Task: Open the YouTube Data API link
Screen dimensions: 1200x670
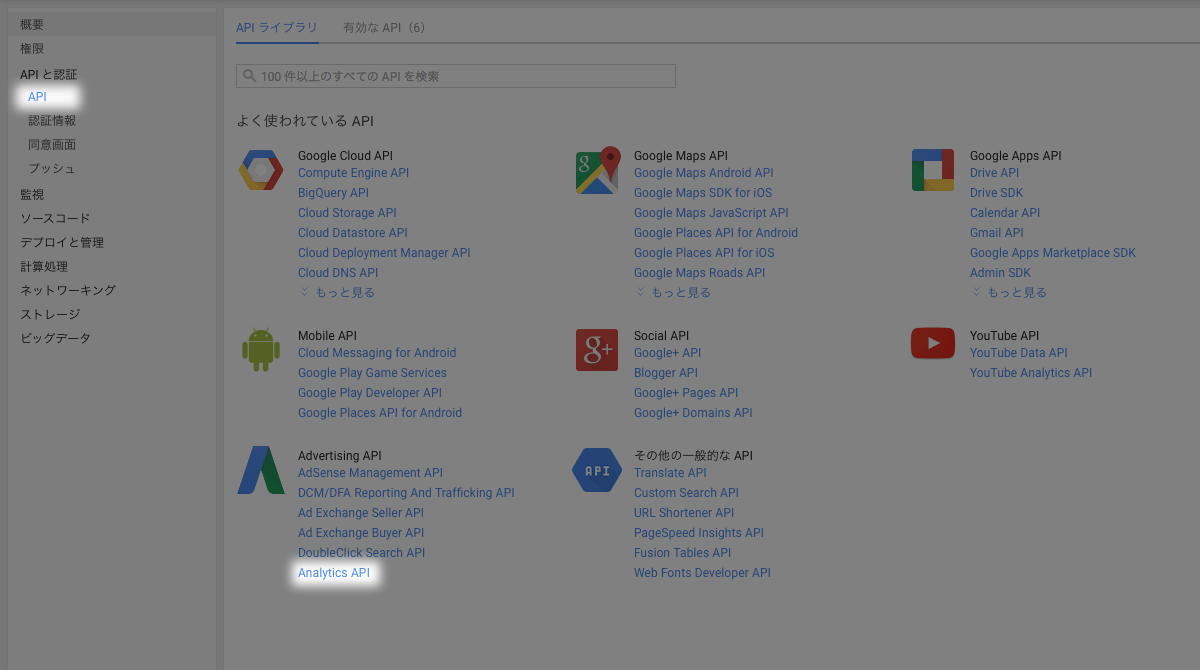Action: coord(1019,353)
